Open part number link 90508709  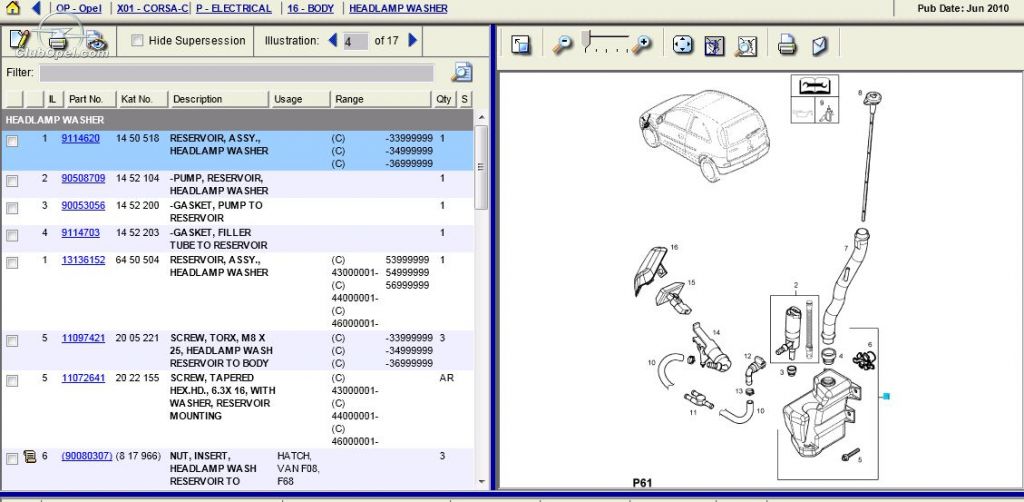pyautogui.click(x=83, y=178)
